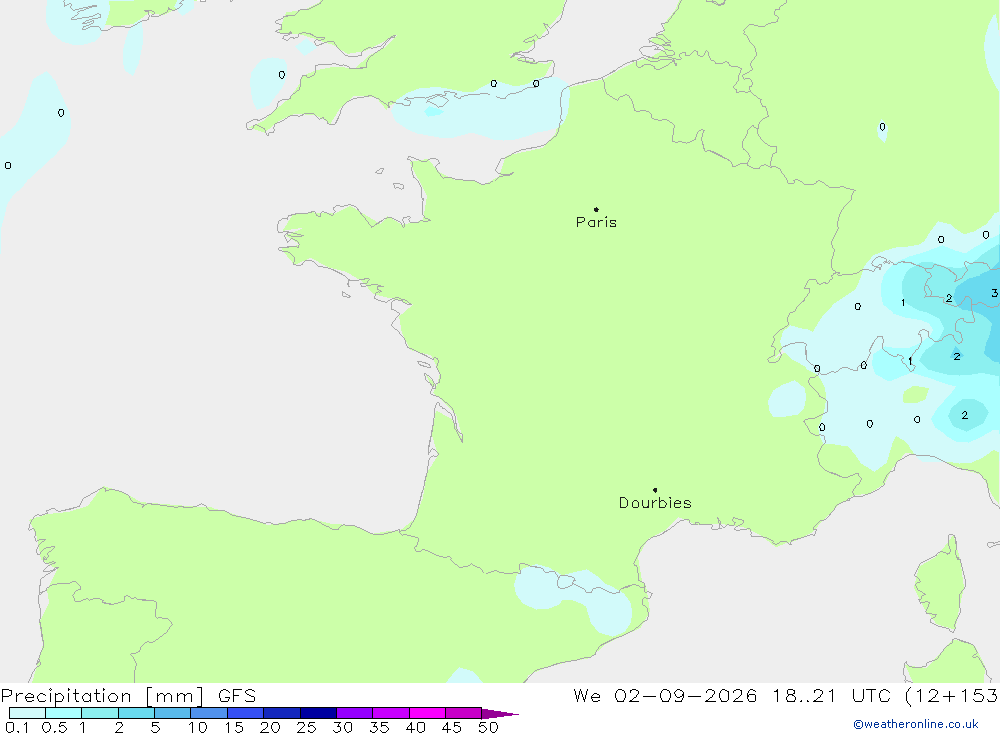Click the precipitation value '3' on map

point(994,293)
